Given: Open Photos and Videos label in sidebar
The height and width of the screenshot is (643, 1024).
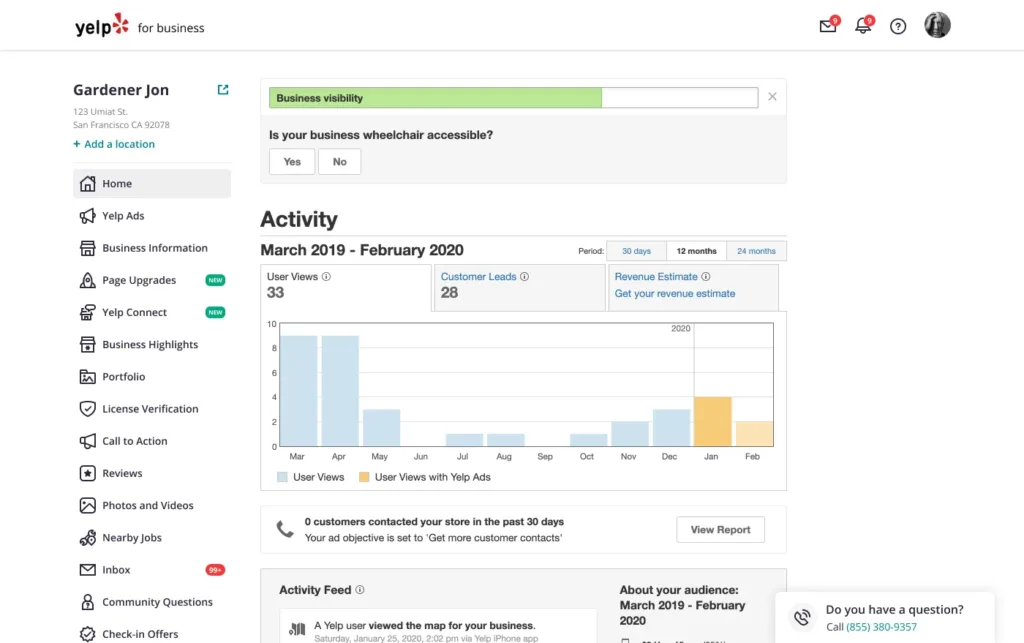Looking at the screenshot, I should (x=148, y=505).
